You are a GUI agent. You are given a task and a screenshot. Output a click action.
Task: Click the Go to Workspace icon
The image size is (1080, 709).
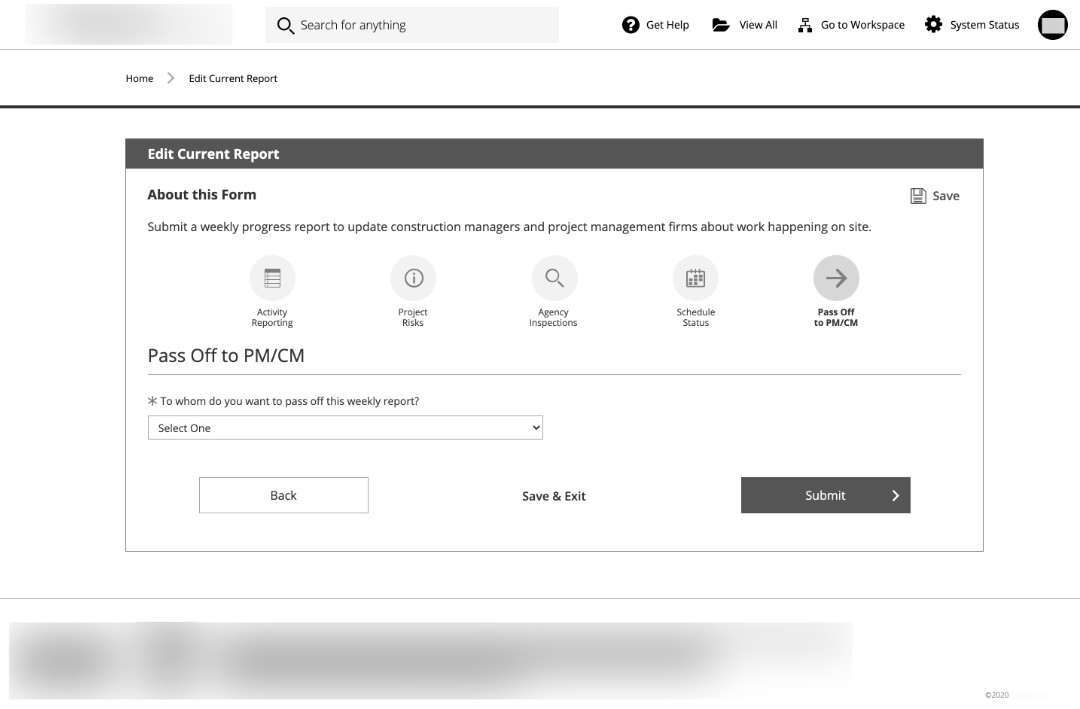[x=806, y=24]
